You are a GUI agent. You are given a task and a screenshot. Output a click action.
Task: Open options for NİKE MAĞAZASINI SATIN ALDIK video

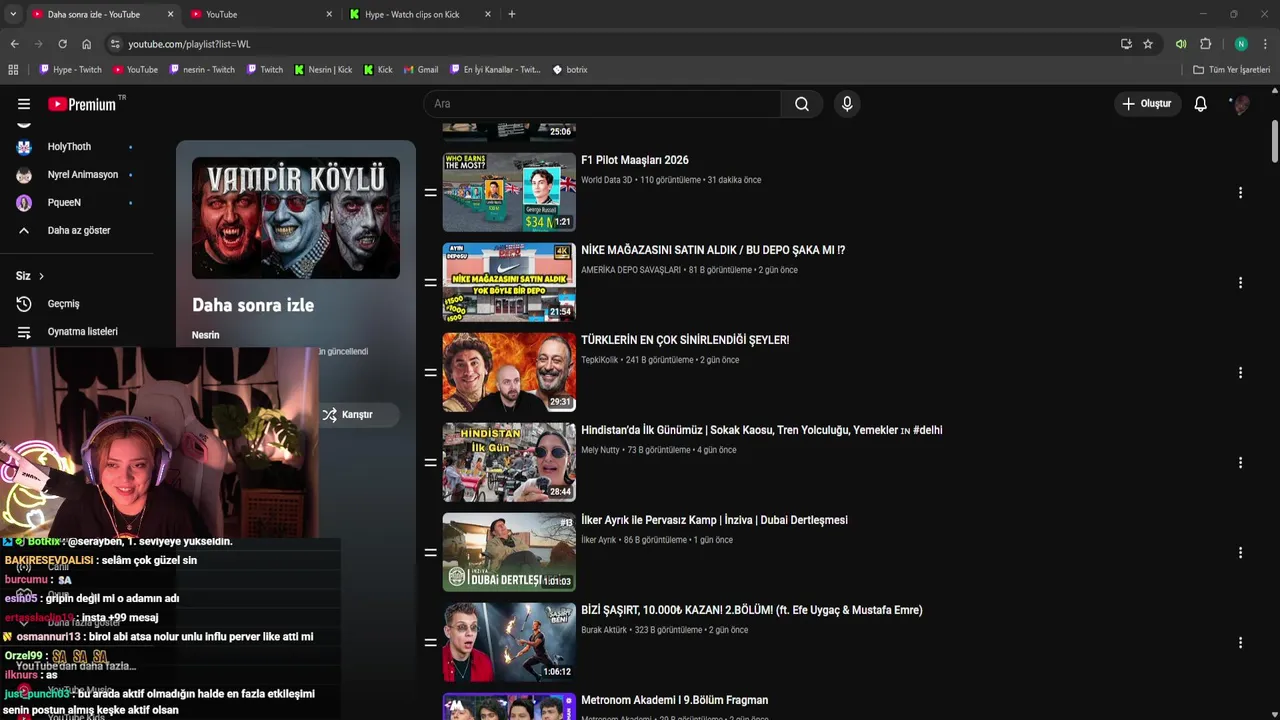click(1240, 282)
